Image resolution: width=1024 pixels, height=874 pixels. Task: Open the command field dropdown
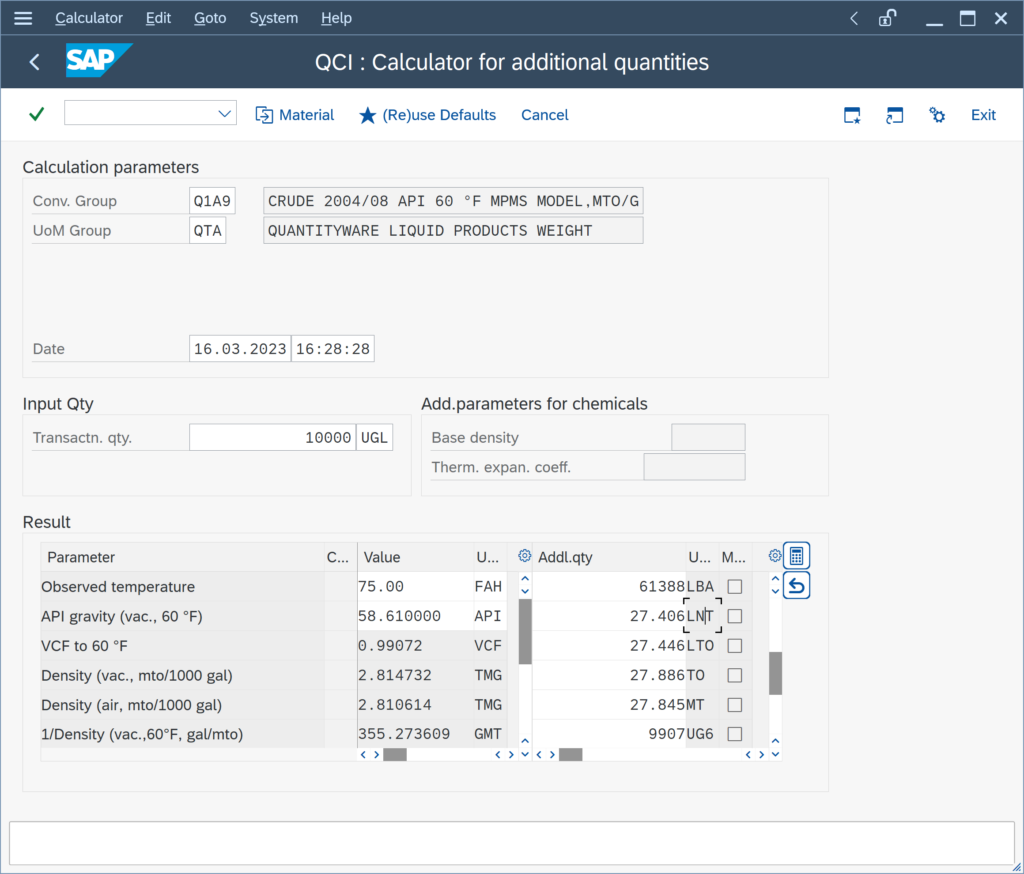point(224,114)
